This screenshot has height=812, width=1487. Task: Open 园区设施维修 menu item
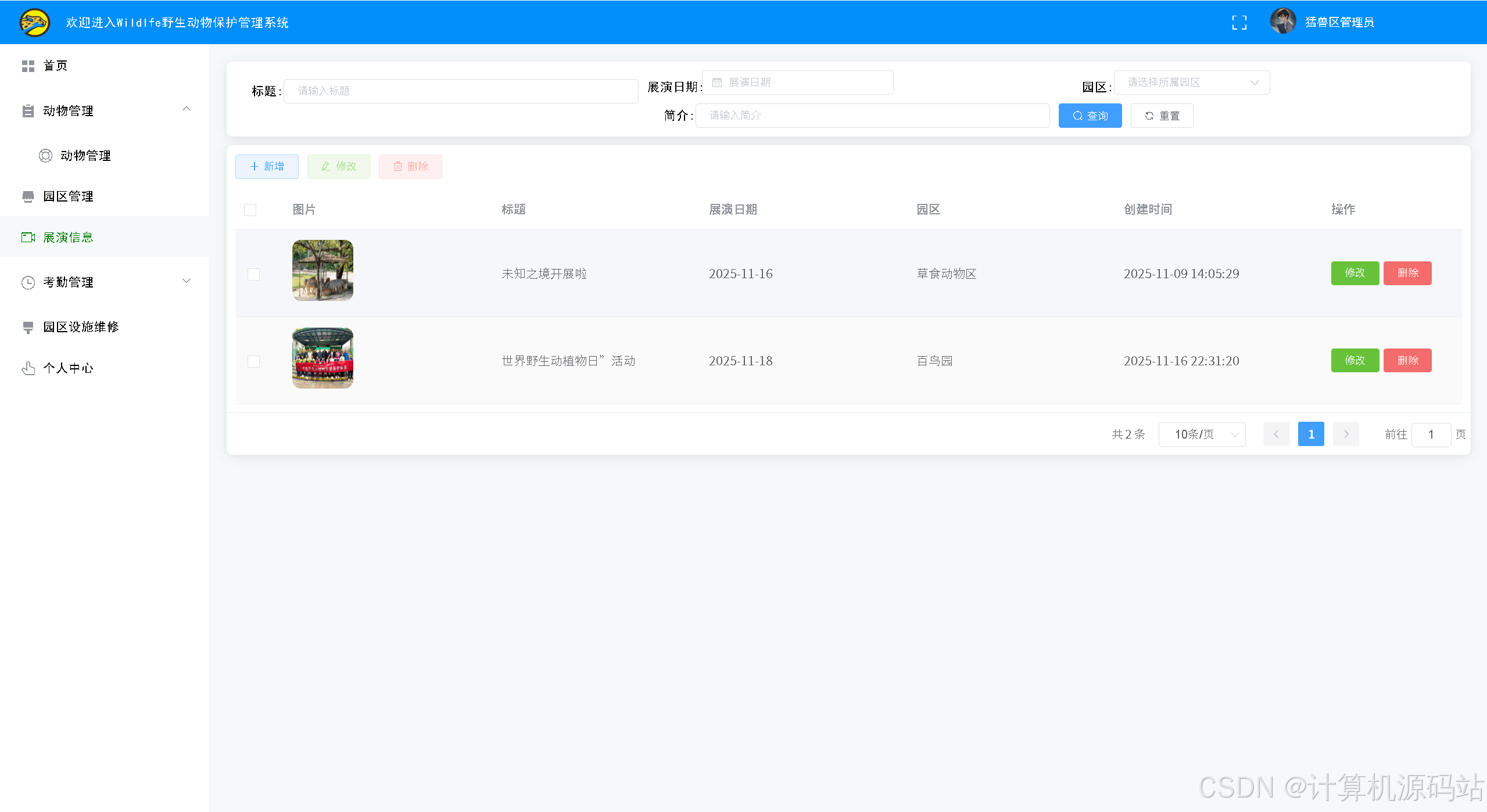click(105, 327)
